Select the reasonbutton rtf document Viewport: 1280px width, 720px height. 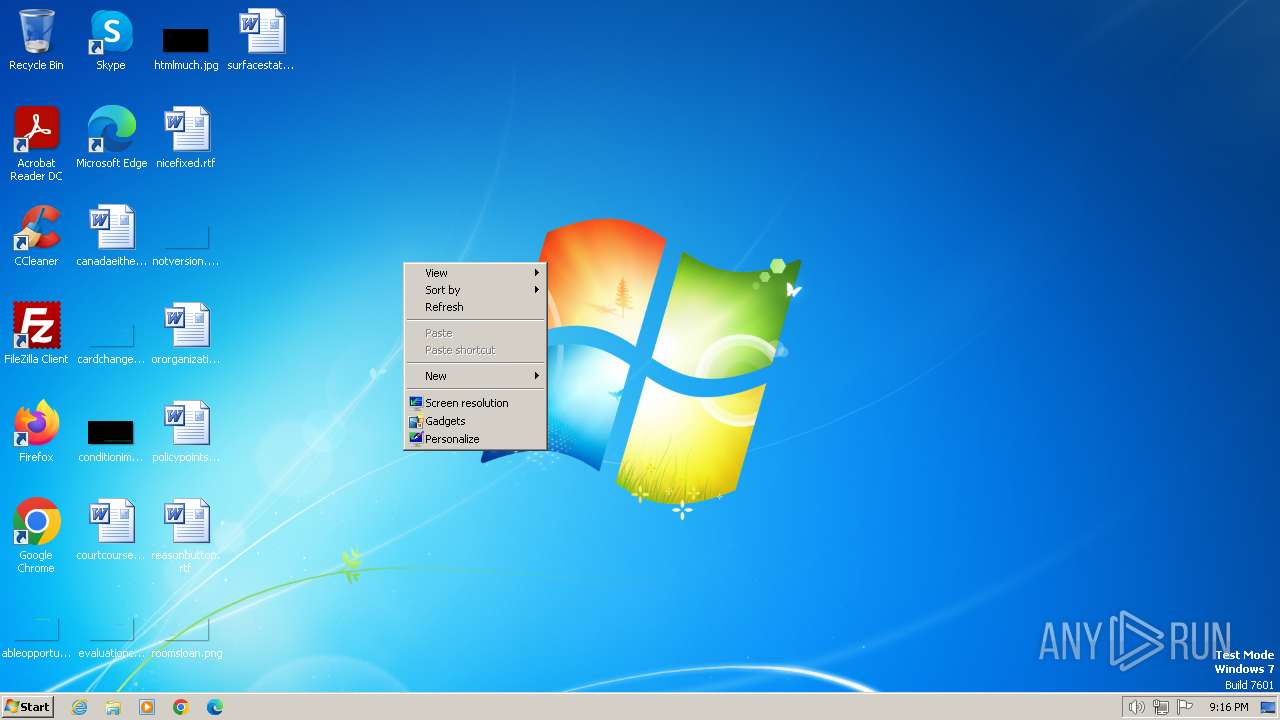click(x=186, y=536)
